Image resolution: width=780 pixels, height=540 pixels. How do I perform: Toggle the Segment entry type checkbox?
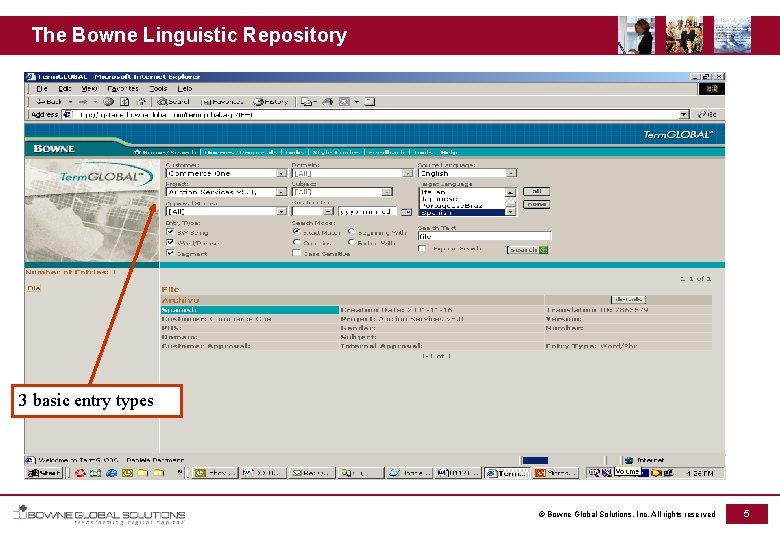(x=171, y=253)
